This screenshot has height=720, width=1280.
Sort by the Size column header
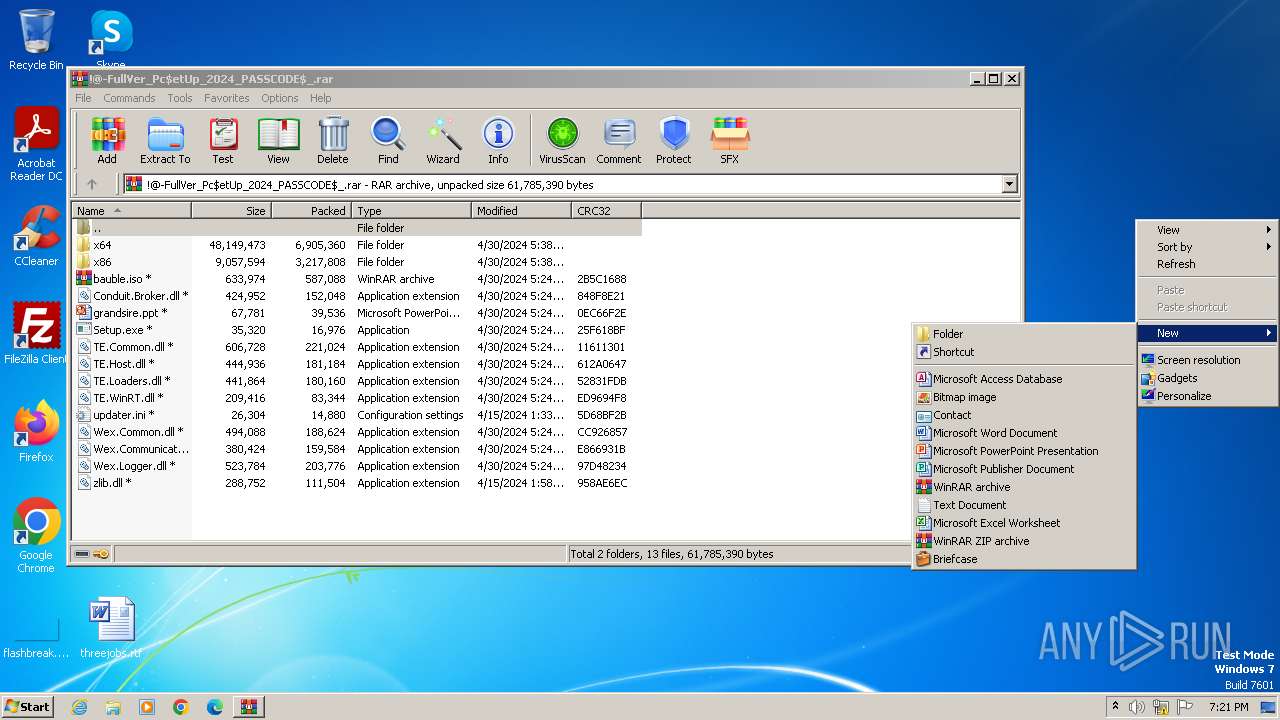tap(232, 211)
